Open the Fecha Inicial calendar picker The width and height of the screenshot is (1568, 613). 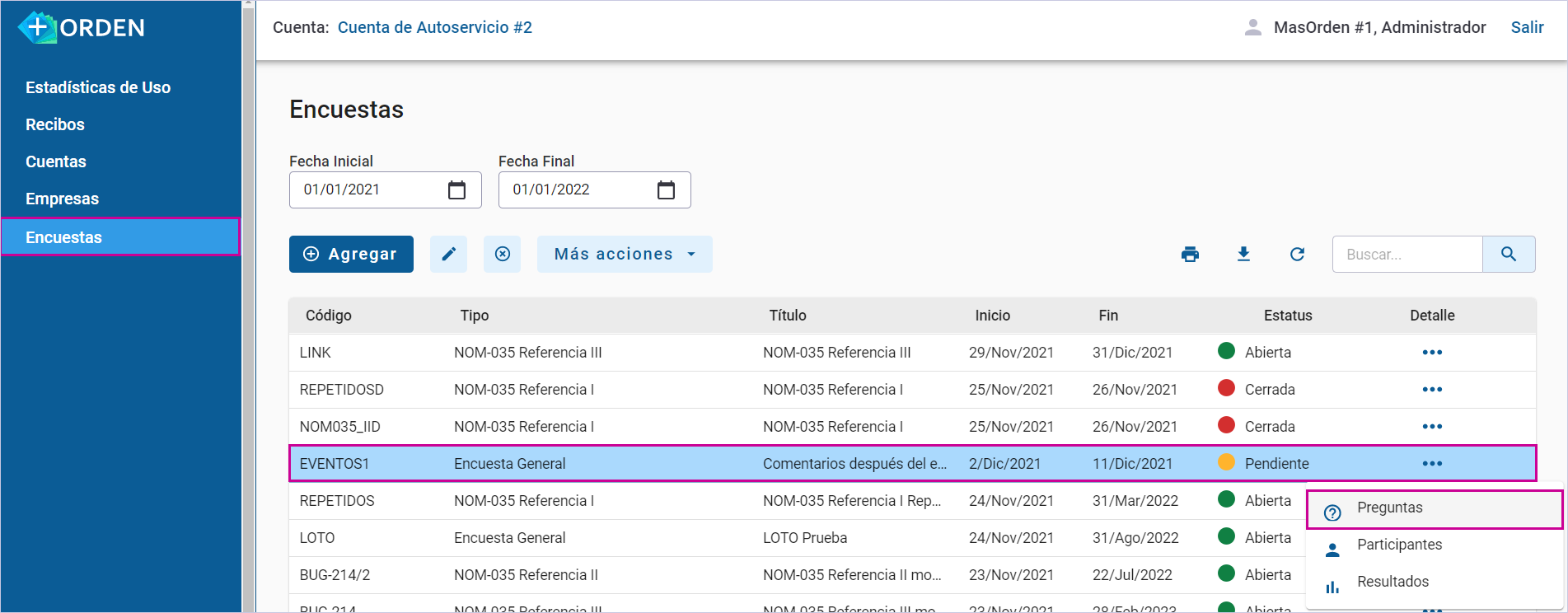(x=456, y=190)
